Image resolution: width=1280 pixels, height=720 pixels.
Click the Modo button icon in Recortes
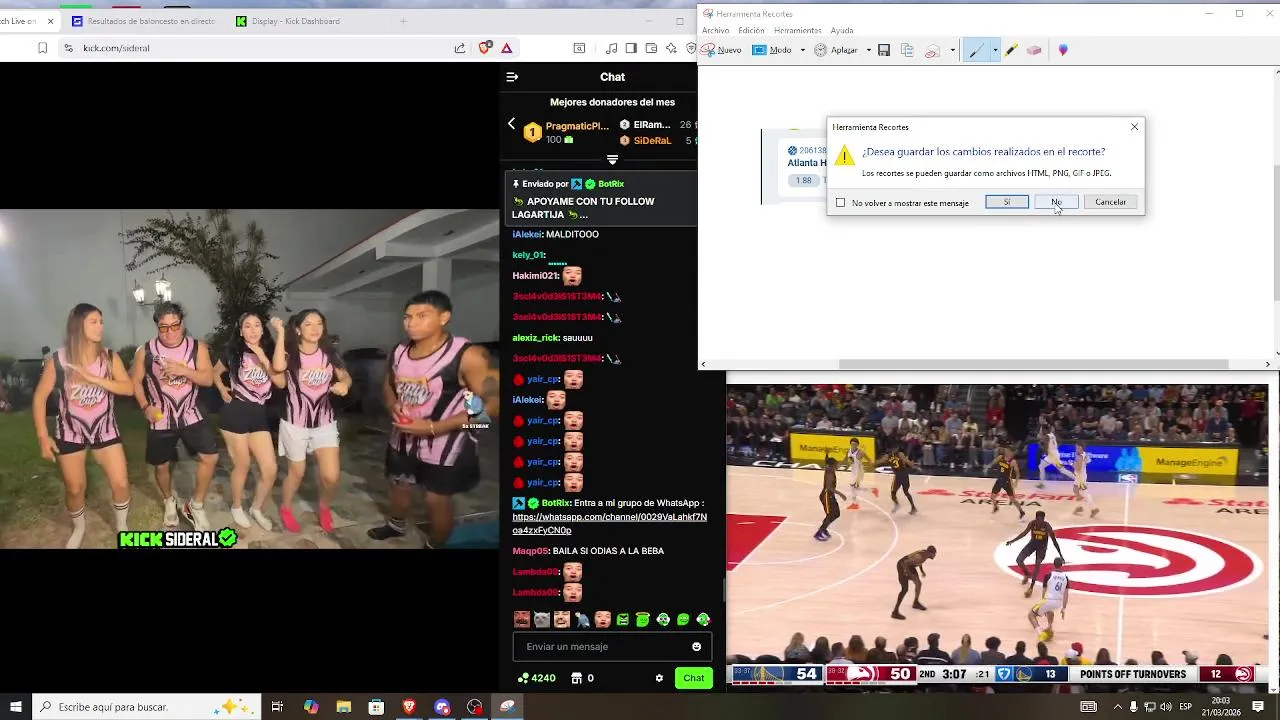[x=771, y=50]
